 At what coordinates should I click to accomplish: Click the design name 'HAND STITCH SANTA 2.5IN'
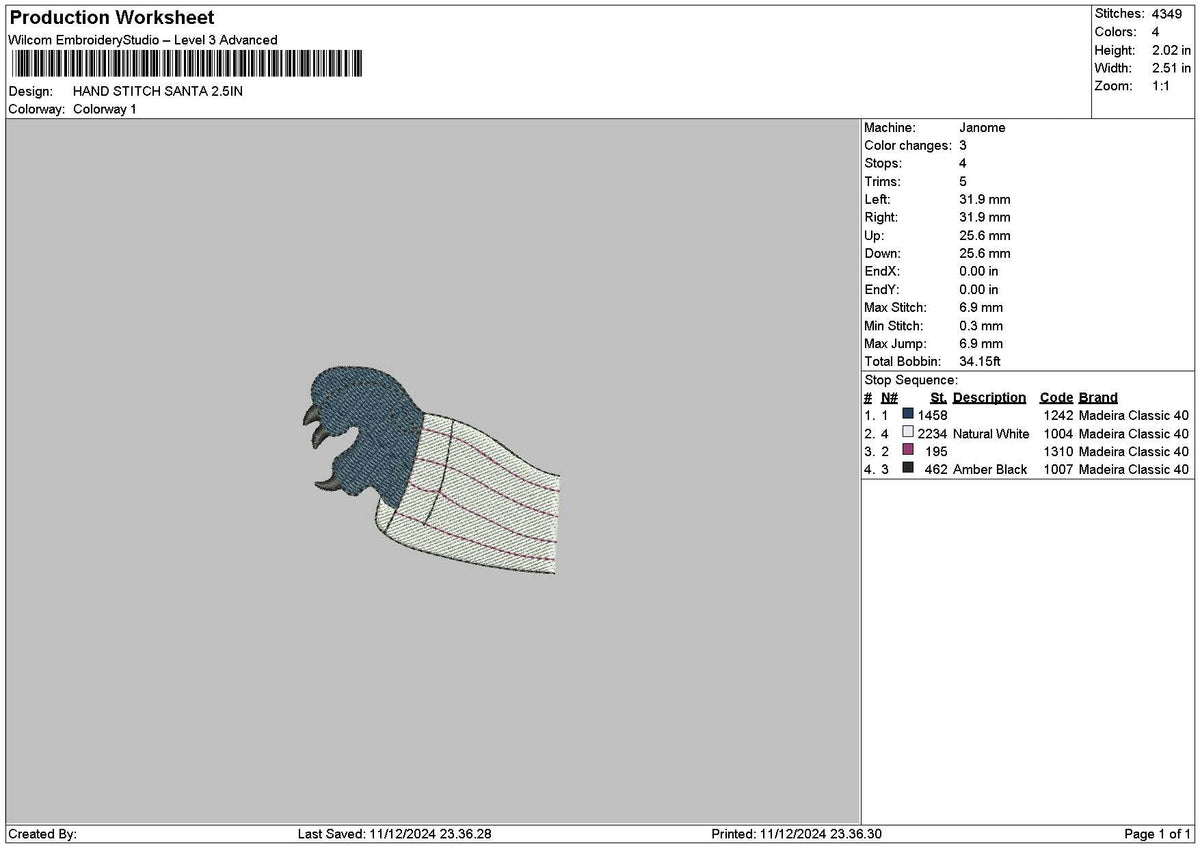point(158,91)
